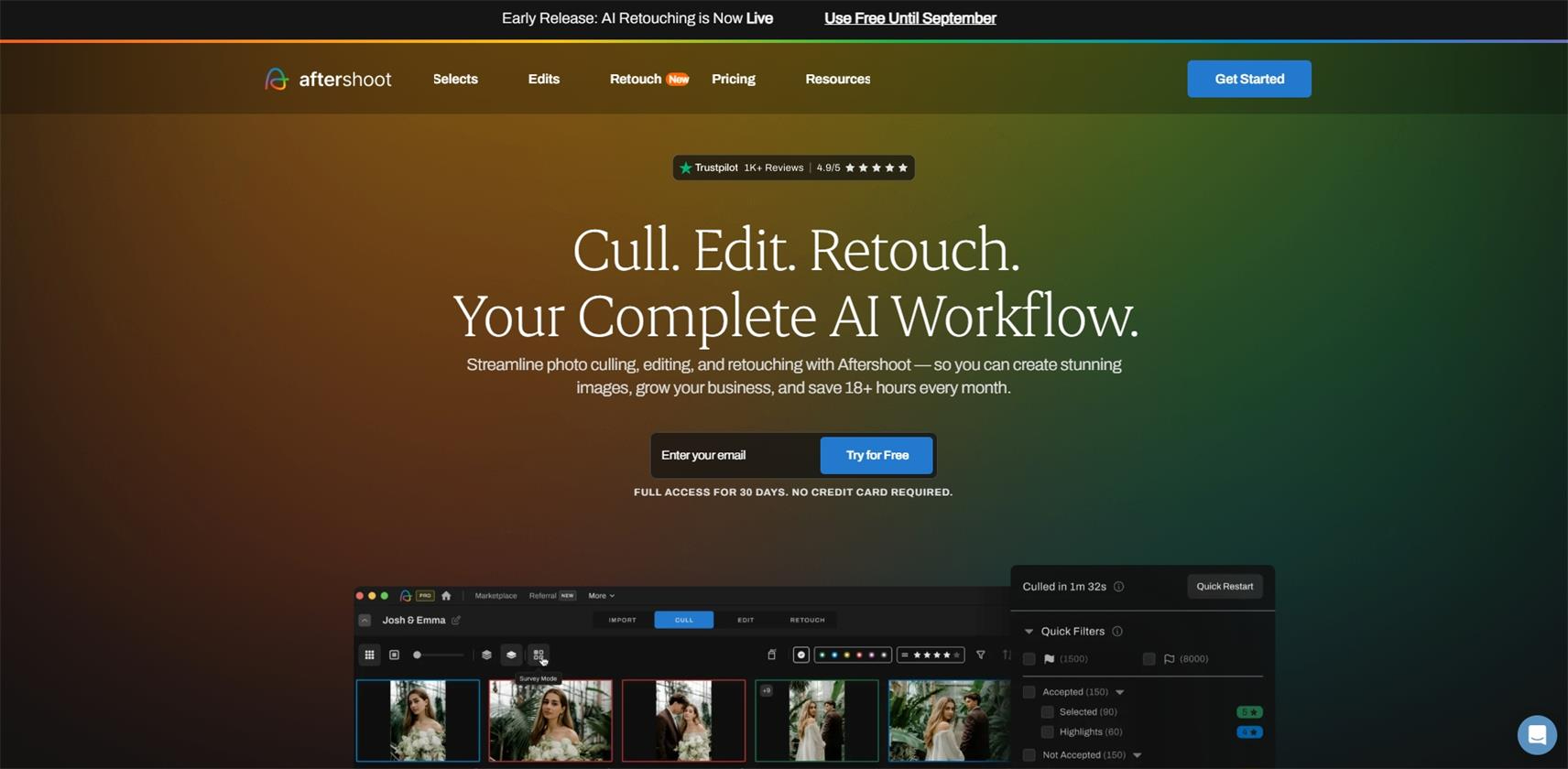Click the stacked layers icon
The width and height of the screenshot is (1568, 769).
tap(486, 655)
